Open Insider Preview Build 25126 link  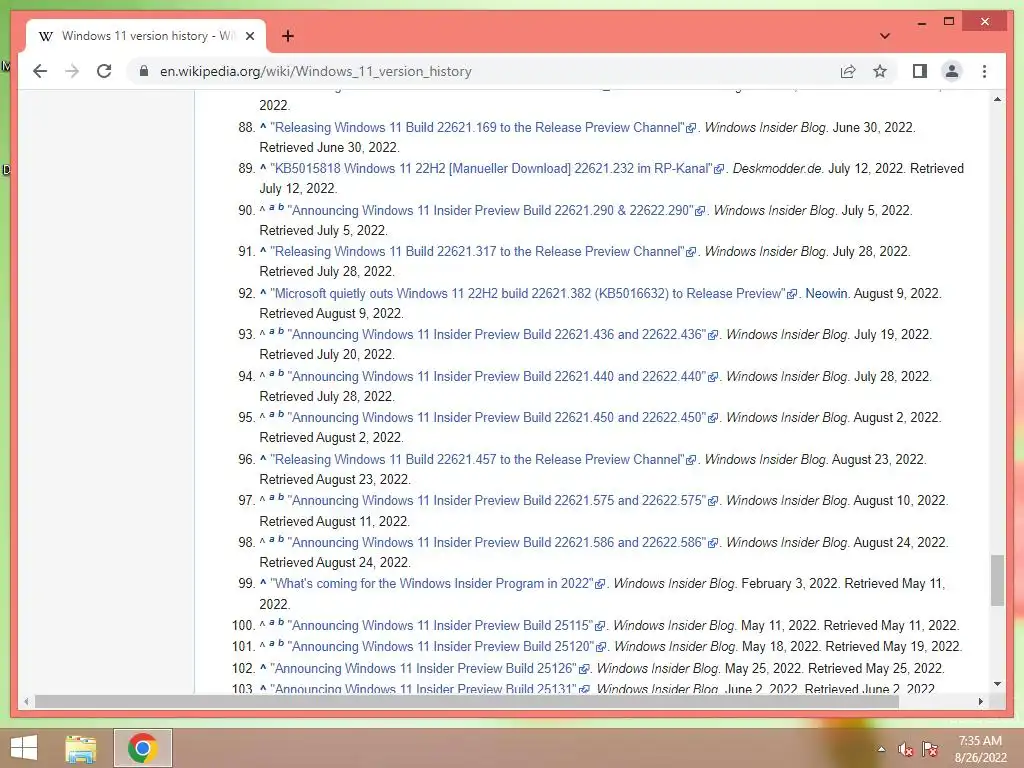(x=423, y=668)
